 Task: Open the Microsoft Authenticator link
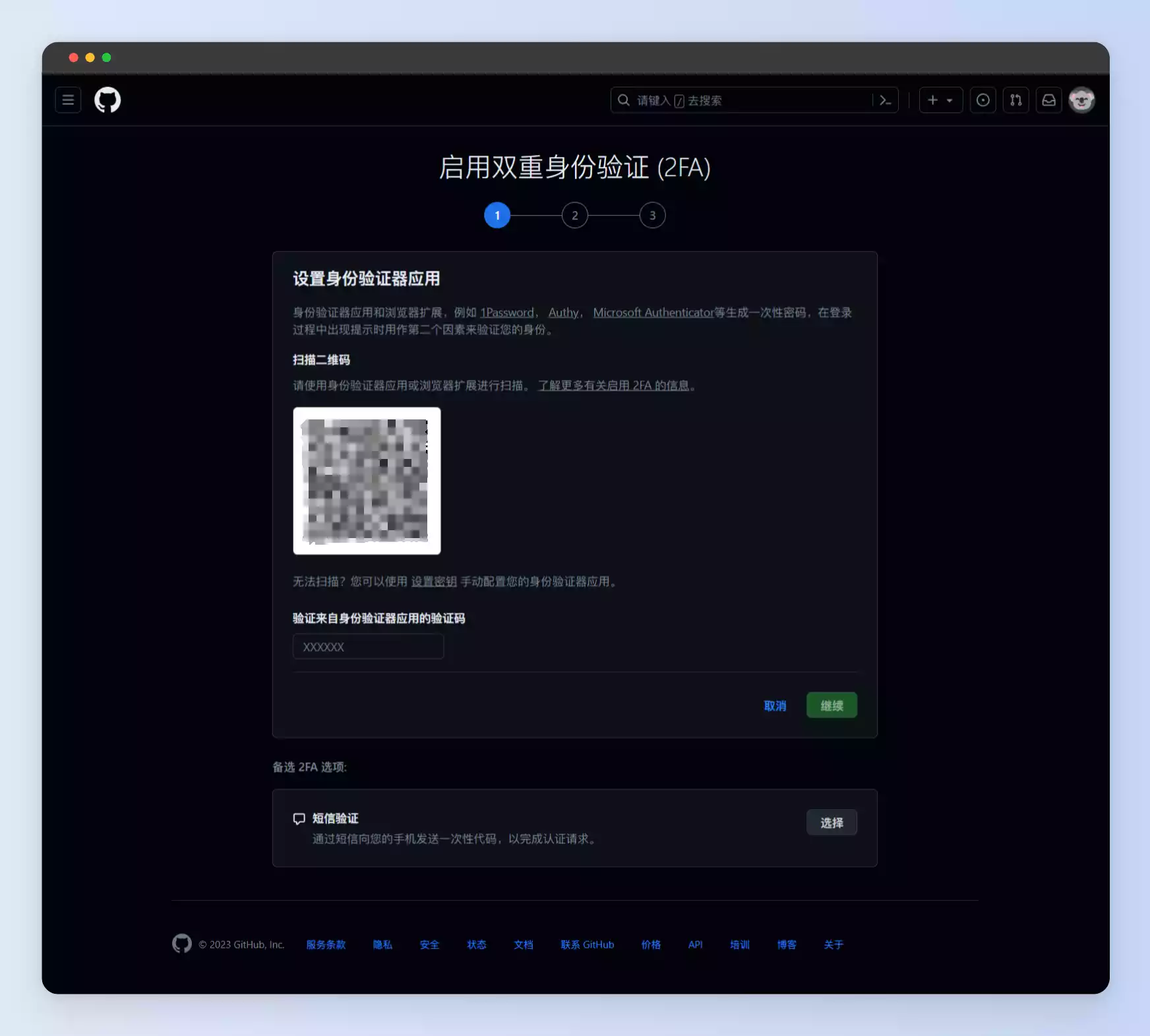[653, 313]
